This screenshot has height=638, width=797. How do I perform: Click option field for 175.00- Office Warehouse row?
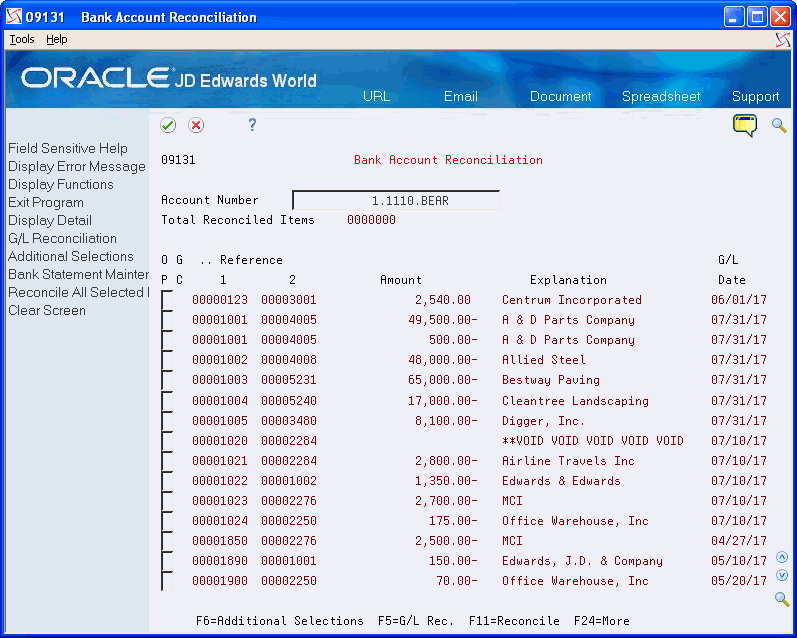167,521
